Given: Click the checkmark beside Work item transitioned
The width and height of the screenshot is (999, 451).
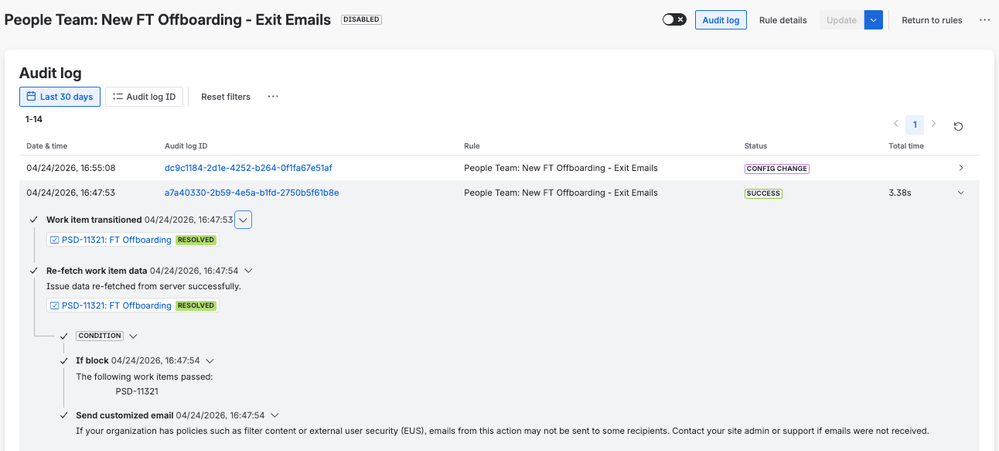Looking at the screenshot, I should pyautogui.click(x=34, y=220).
